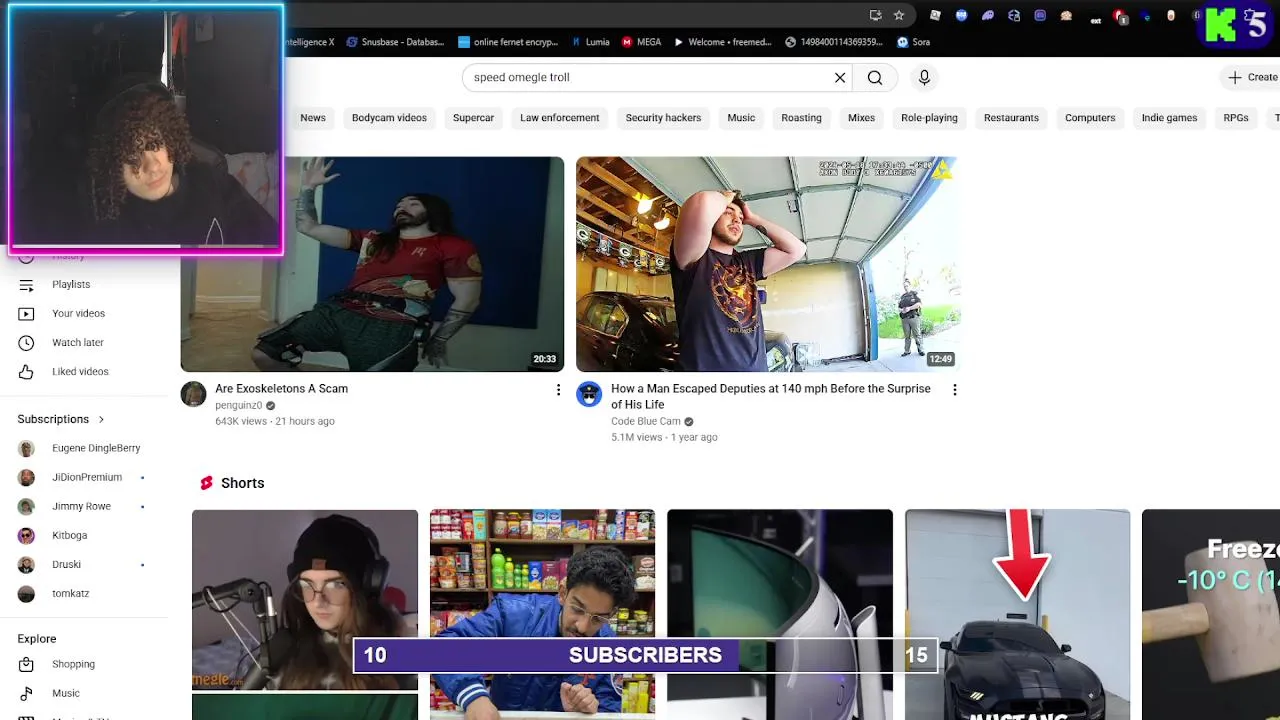The height and width of the screenshot is (720, 1280).
Task: Click the 'ext' browser extension icon
Action: [x=1095, y=20]
